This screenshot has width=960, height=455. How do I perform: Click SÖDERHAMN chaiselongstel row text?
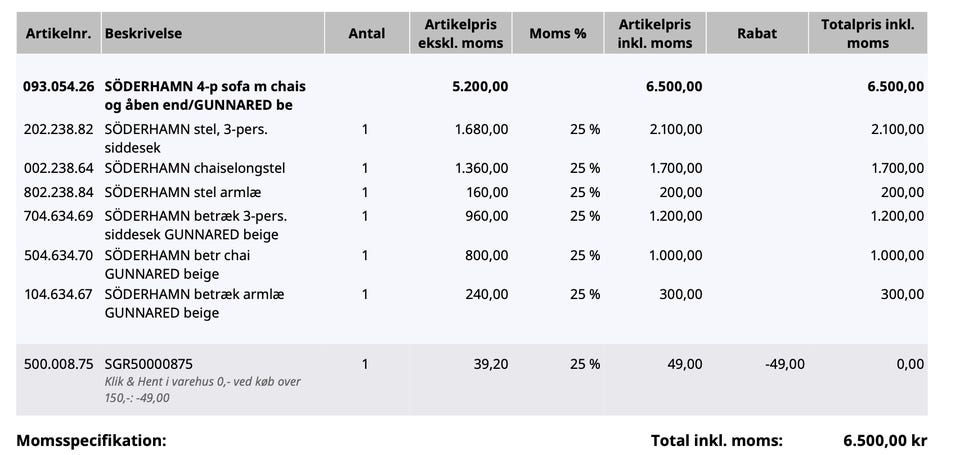coord(195,168)
